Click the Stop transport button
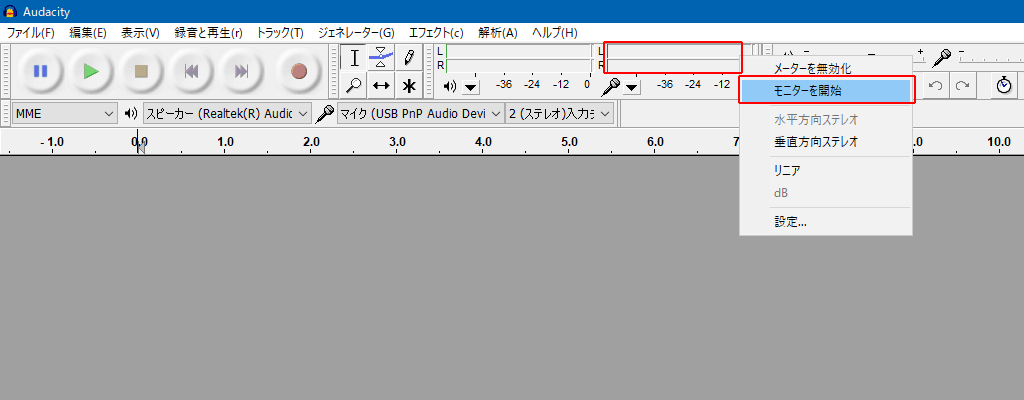 pos(142,71)
